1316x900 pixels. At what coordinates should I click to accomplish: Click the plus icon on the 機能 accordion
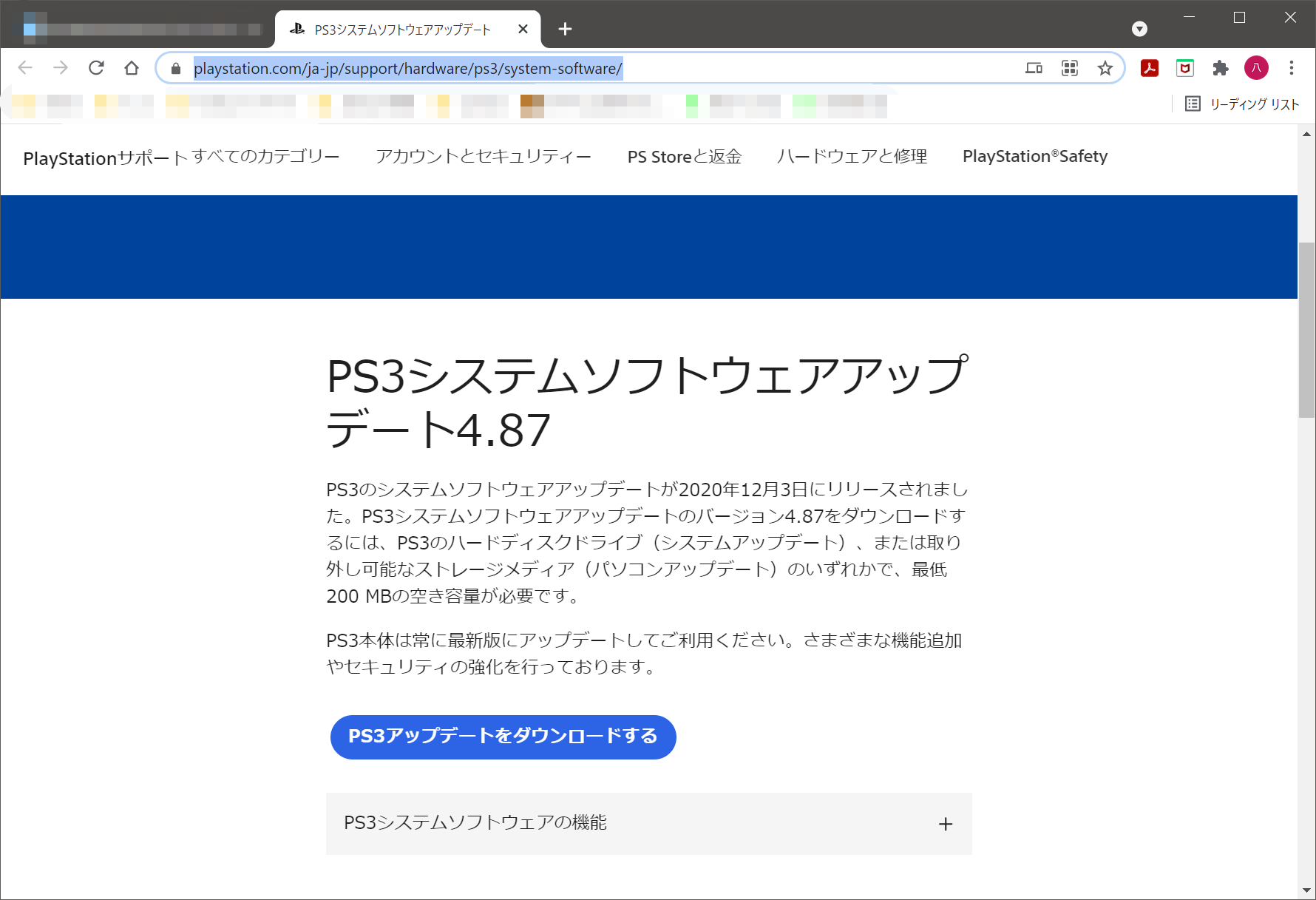[946, 824]
